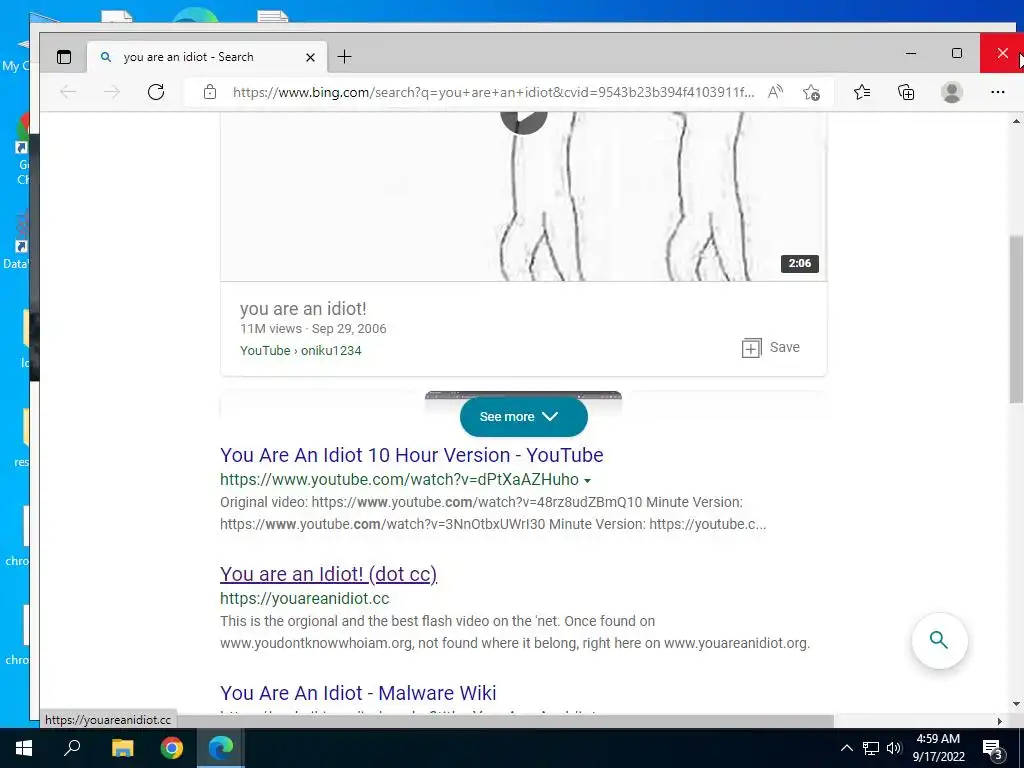The image size is (1024, 768).
Task: Select Microsoft Edge taskbar icon
Action: tap(221, 748)
